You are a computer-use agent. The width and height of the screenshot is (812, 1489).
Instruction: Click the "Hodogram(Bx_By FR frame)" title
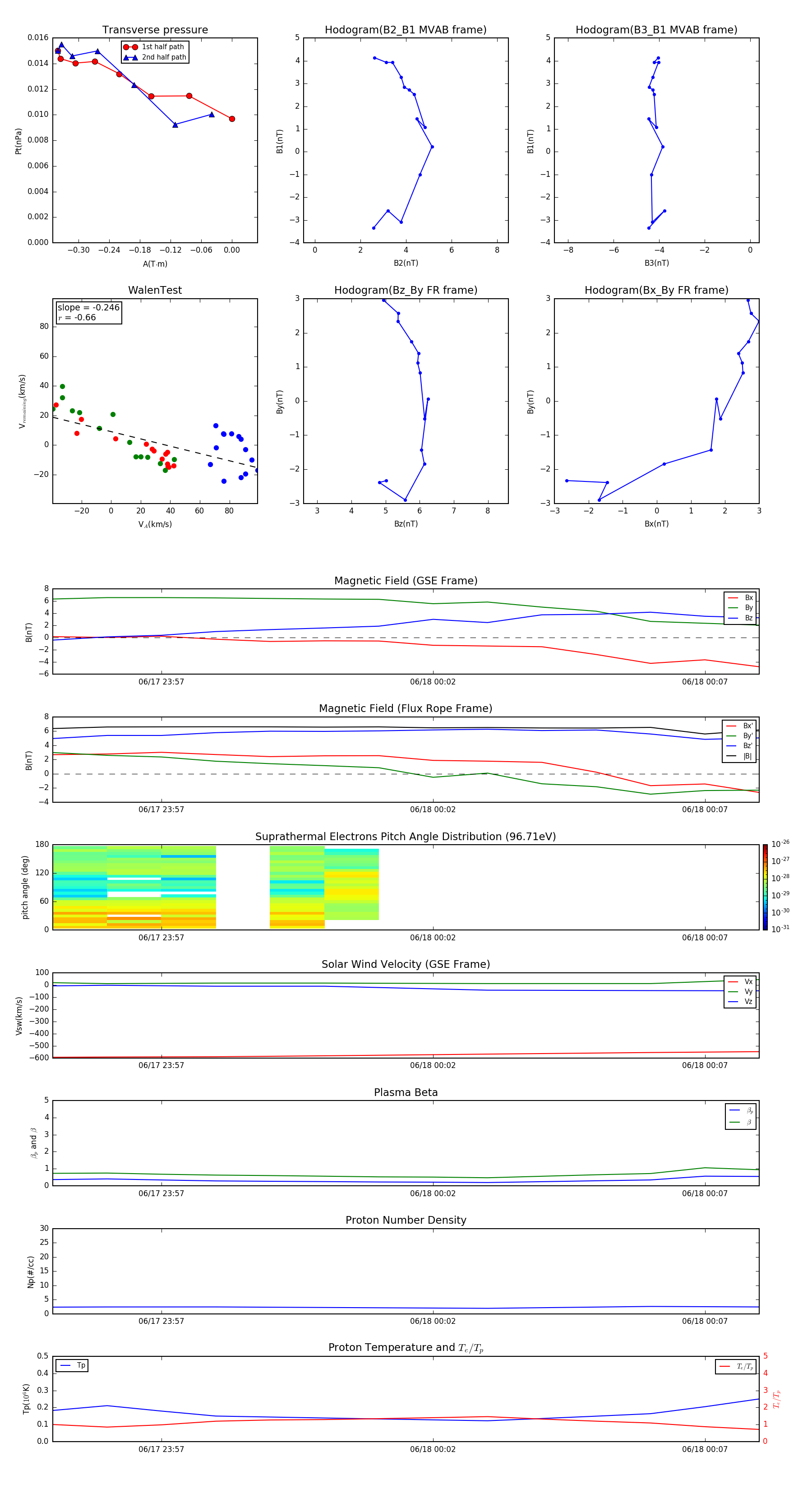click(x=656, y=290)
